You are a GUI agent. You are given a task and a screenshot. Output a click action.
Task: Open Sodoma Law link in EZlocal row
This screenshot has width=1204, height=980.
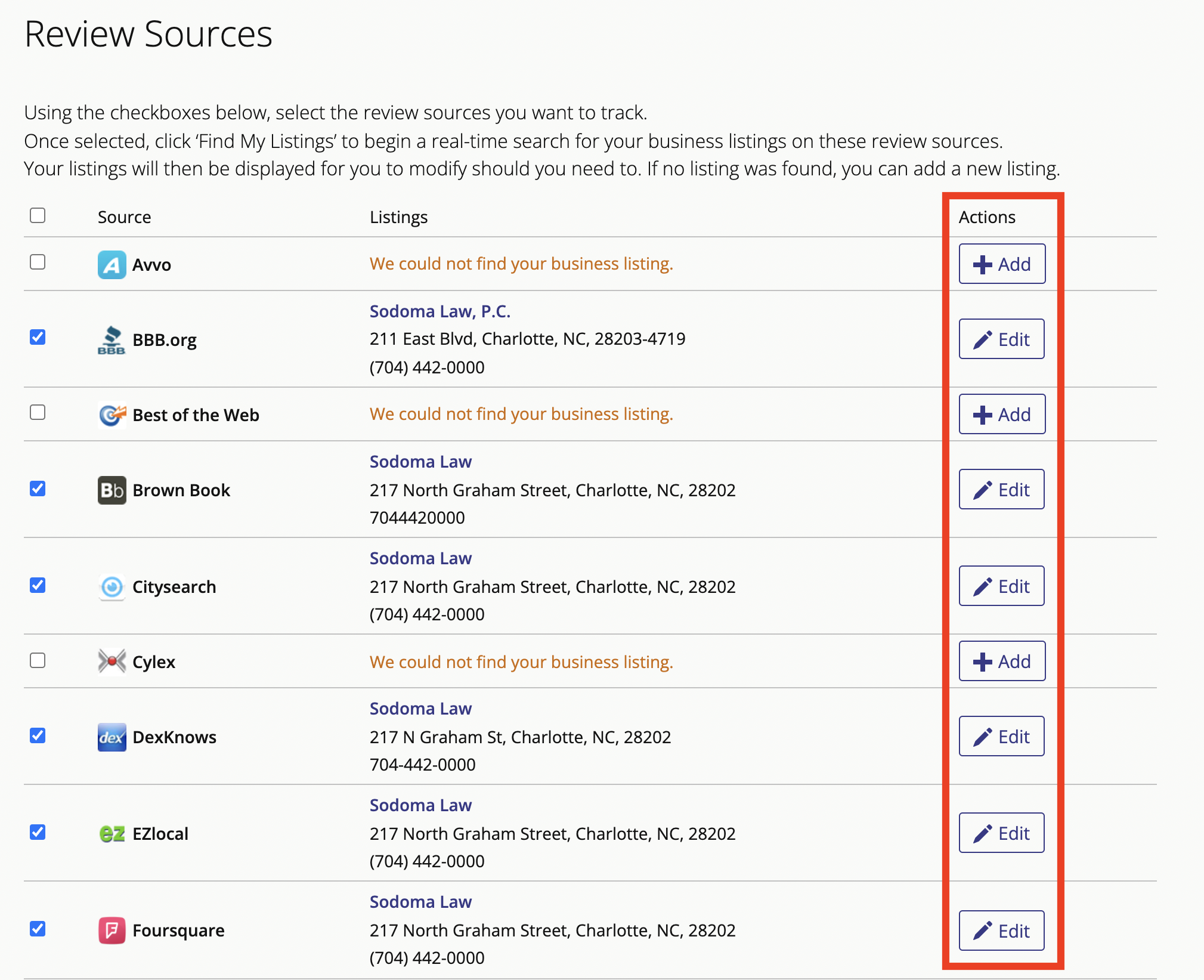pyautogui.click(x=420, y=805)
